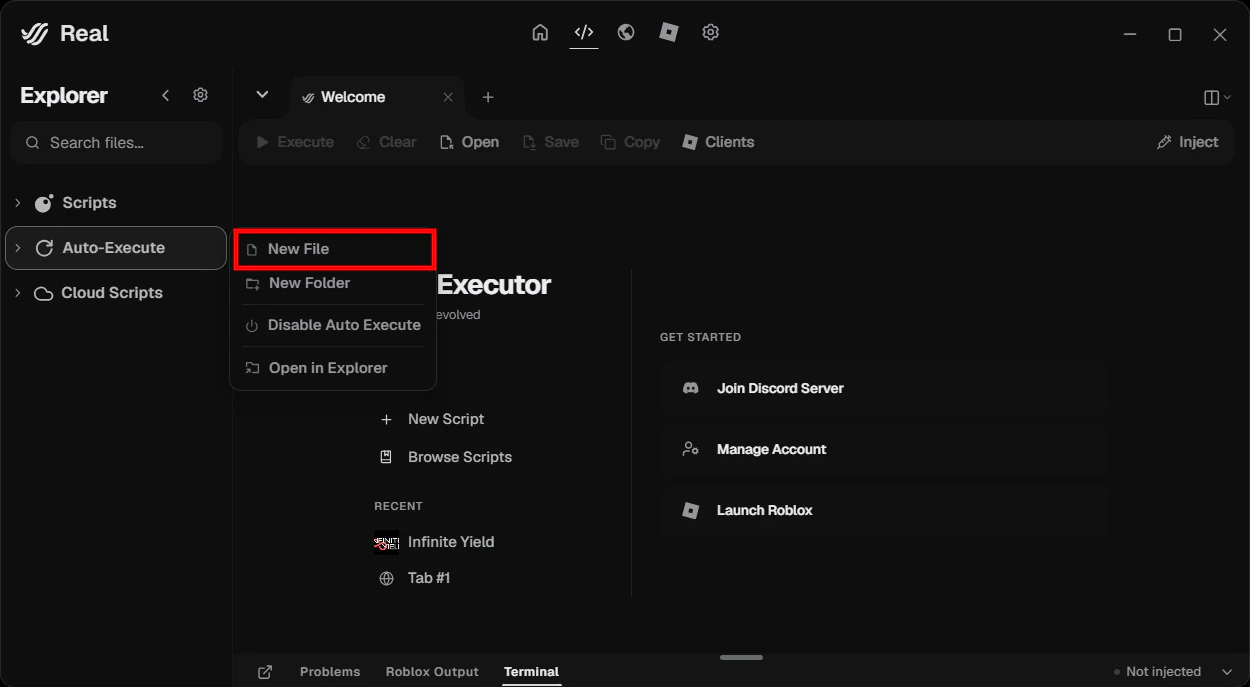Click the pencil icon on Inject
1250x687 pixels.
click(1164, 142)
